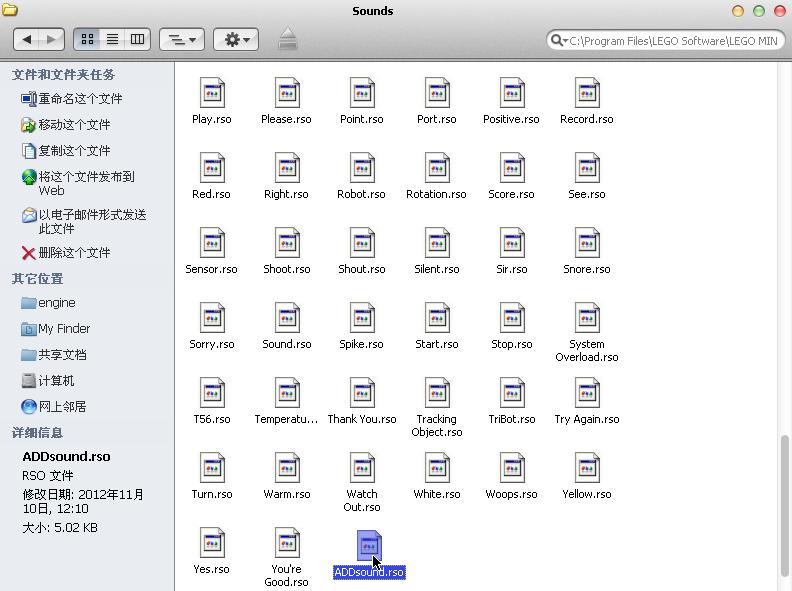This screenshot has width=792, height=591.
Task: Click the Score.rso file name
Action: click(x=511, y=194)
